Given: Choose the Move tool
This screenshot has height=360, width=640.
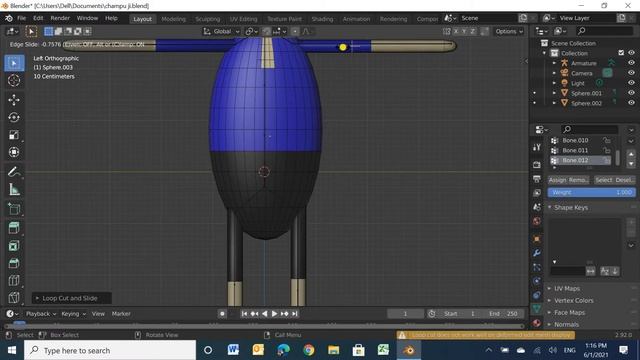Looking at the screenshot, I should (14, 100).
